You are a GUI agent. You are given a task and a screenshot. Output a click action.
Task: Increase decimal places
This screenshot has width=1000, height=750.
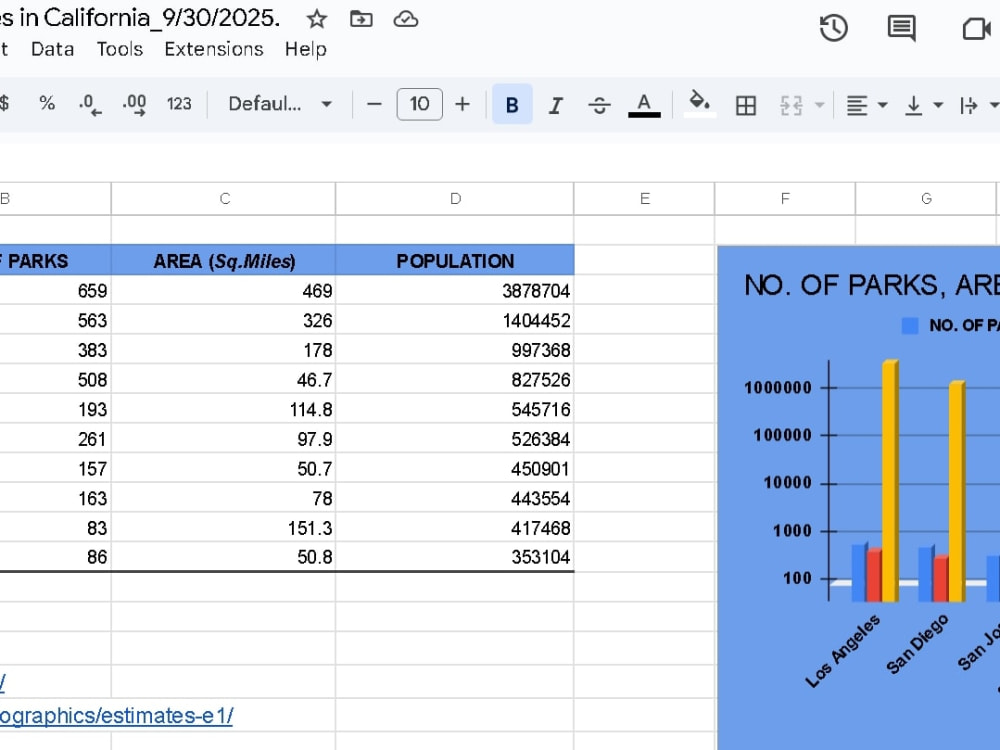coord(135,104)
